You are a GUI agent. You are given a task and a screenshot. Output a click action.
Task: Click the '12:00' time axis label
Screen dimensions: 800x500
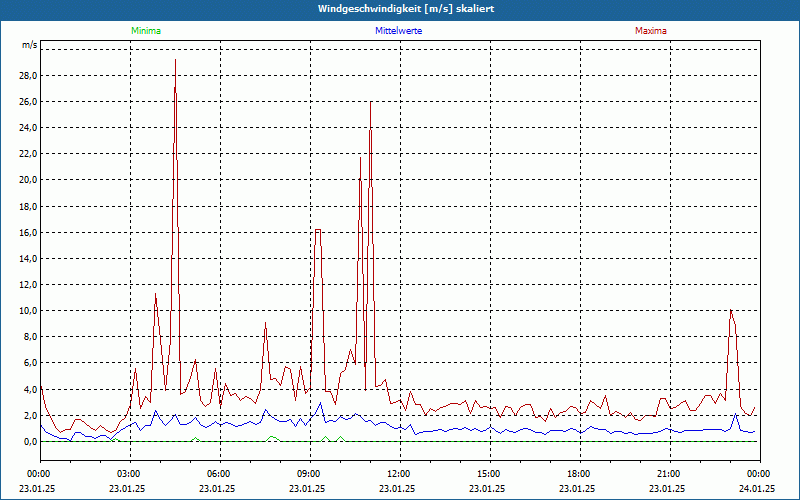coord(400,474)
